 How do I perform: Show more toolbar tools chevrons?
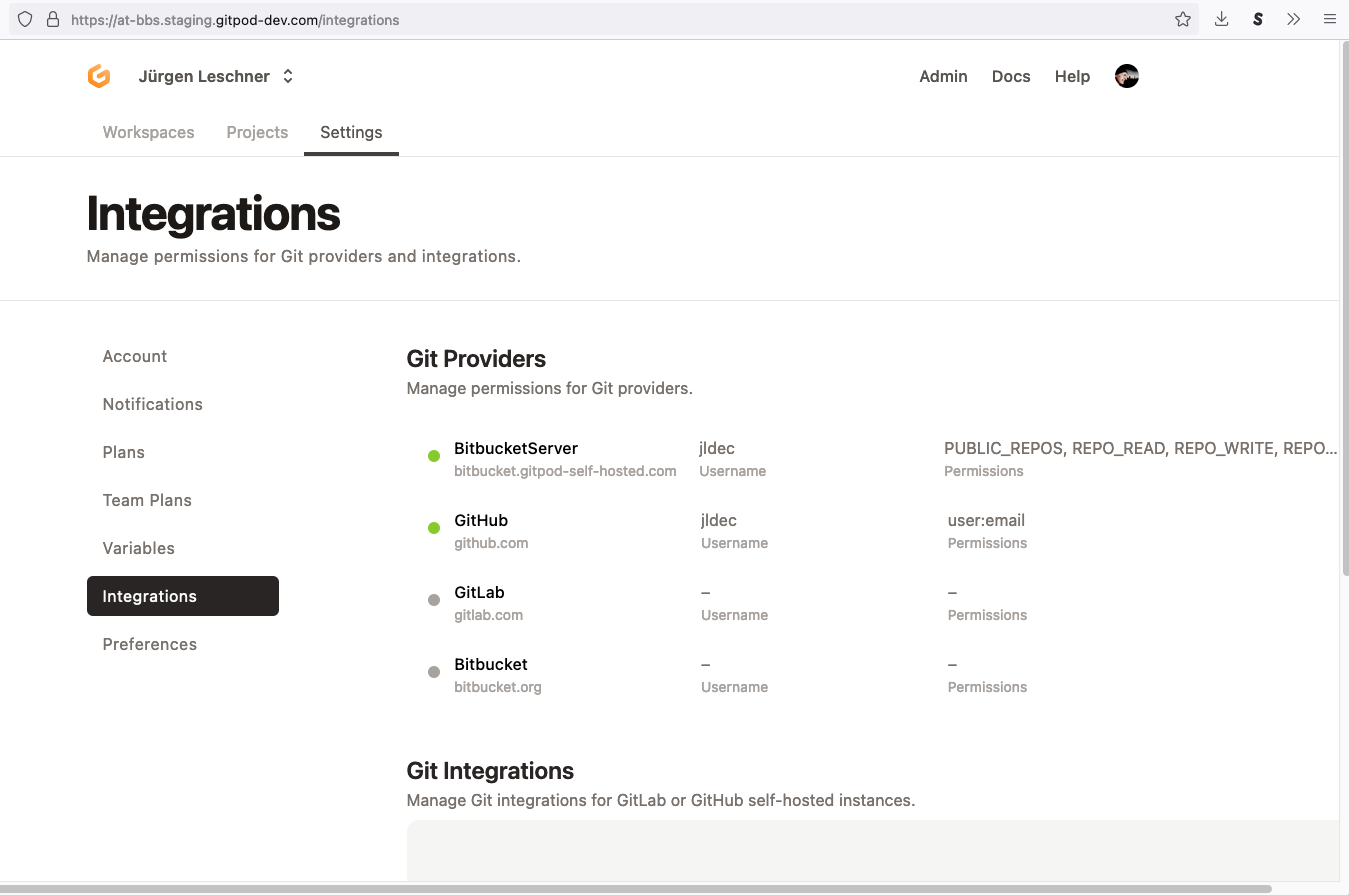pos(1294,19)
